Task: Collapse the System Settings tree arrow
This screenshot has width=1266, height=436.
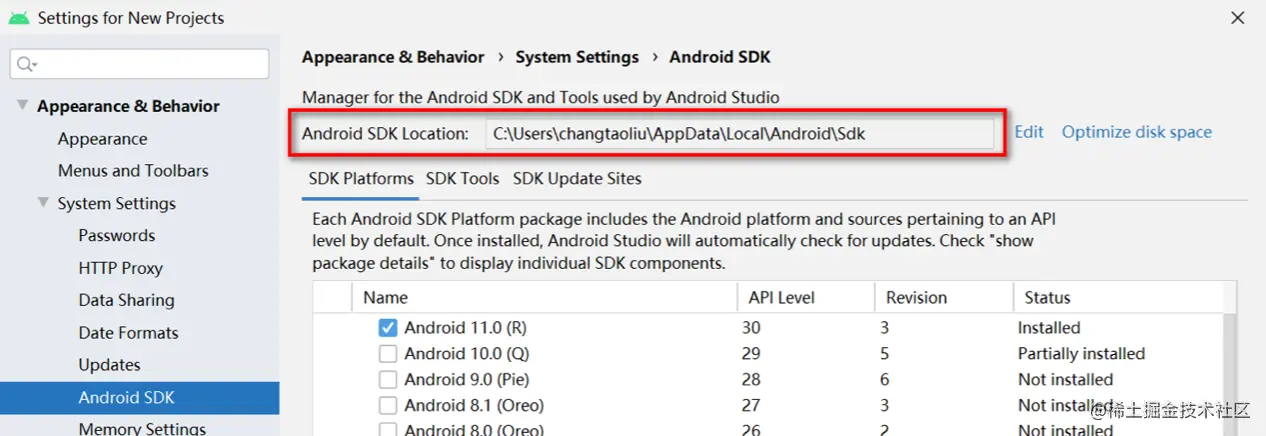Action: [x=43, y=203]
